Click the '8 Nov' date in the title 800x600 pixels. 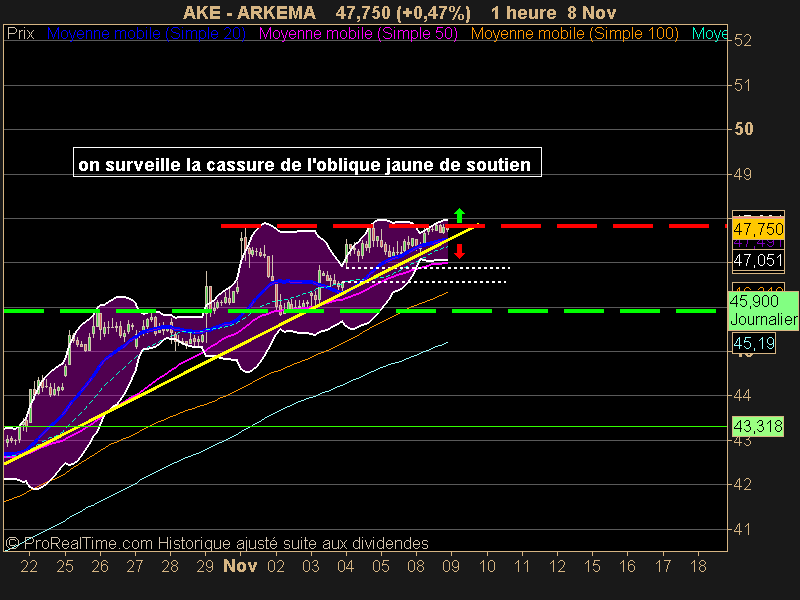click(x=592, y=13)
